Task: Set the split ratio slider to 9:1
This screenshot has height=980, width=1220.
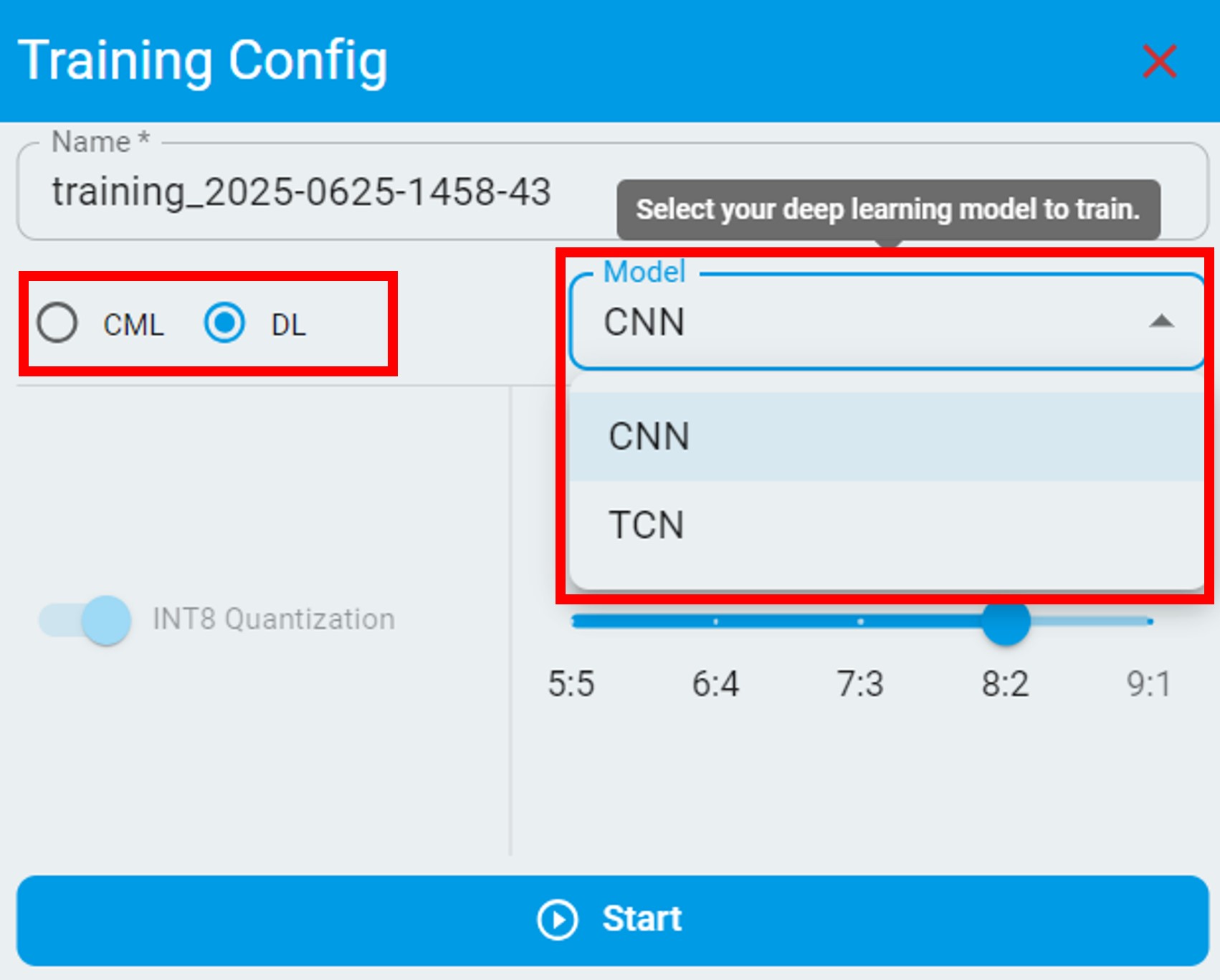Action: pos(1150,622)
